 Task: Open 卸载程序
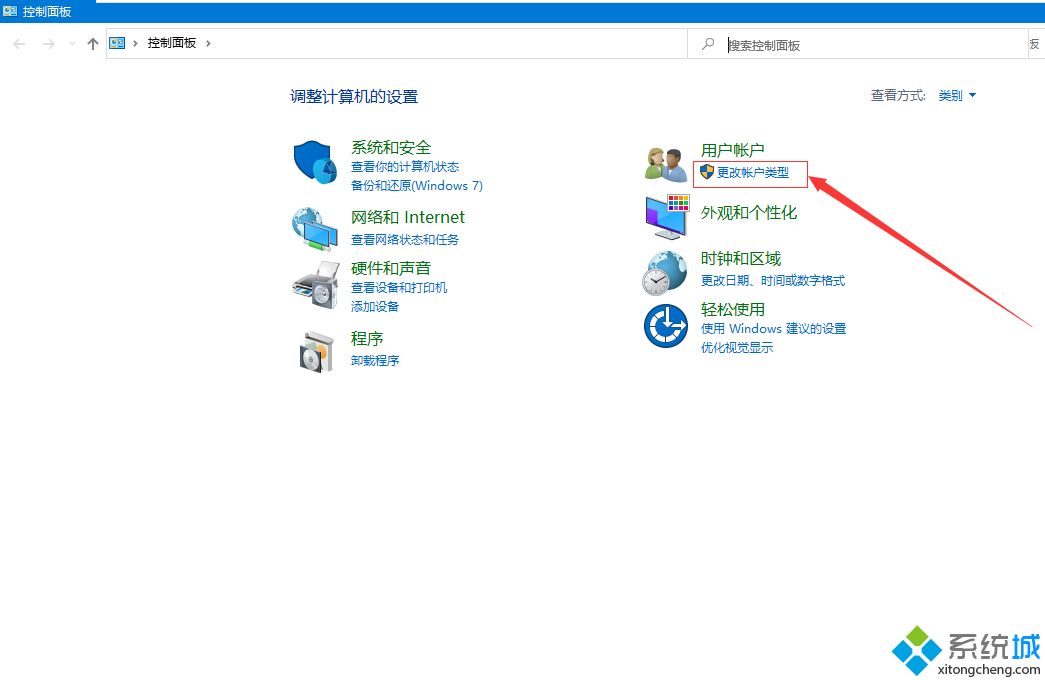(374, 360)
